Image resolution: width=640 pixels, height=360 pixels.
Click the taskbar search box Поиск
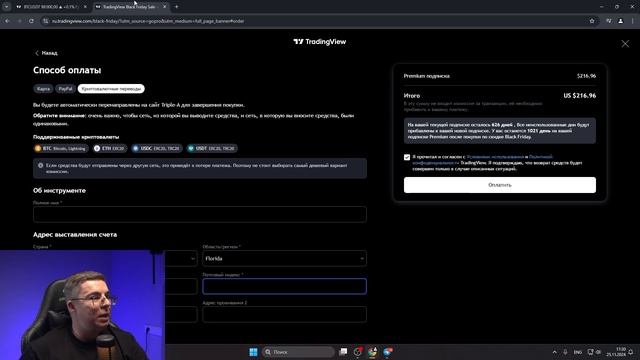click(x=298, y=352)
